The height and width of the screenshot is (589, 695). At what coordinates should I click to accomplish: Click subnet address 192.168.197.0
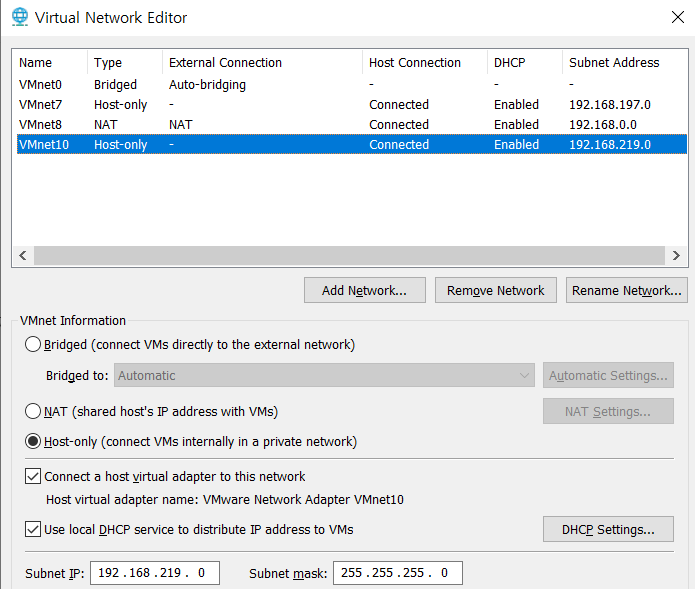[610, 105]
